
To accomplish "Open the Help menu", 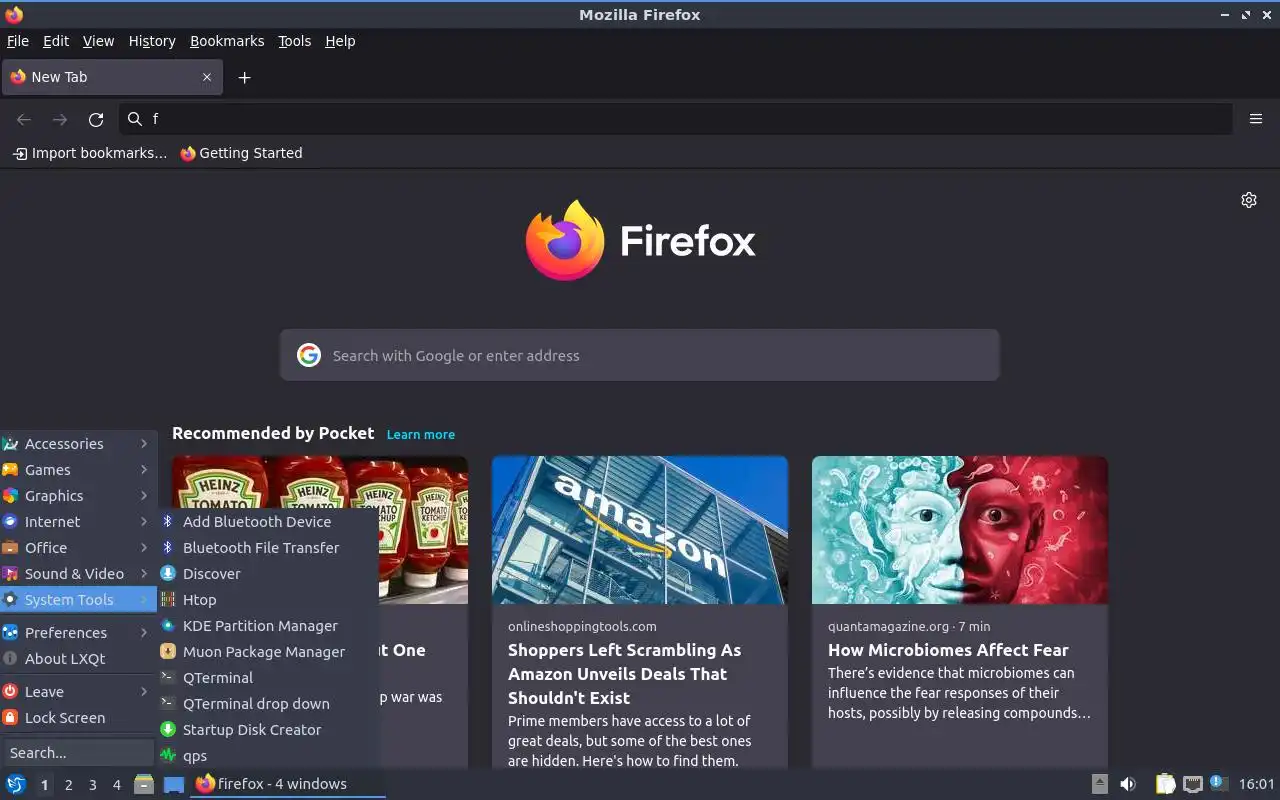I will pyautogui.click(x=340, y=41).
